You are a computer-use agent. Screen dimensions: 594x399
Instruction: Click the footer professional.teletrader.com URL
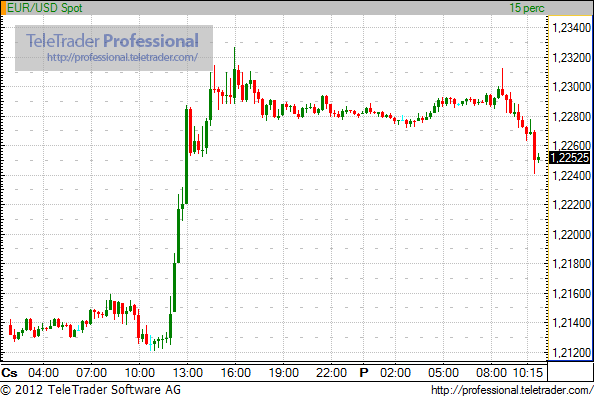tap(512, 390)
